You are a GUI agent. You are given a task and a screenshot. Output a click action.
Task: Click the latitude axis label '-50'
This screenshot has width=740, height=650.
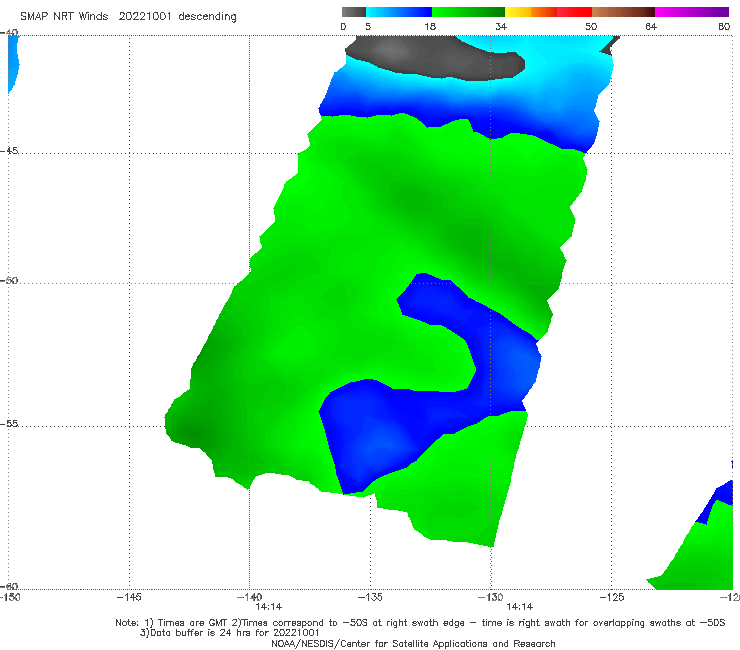(9, 280)
